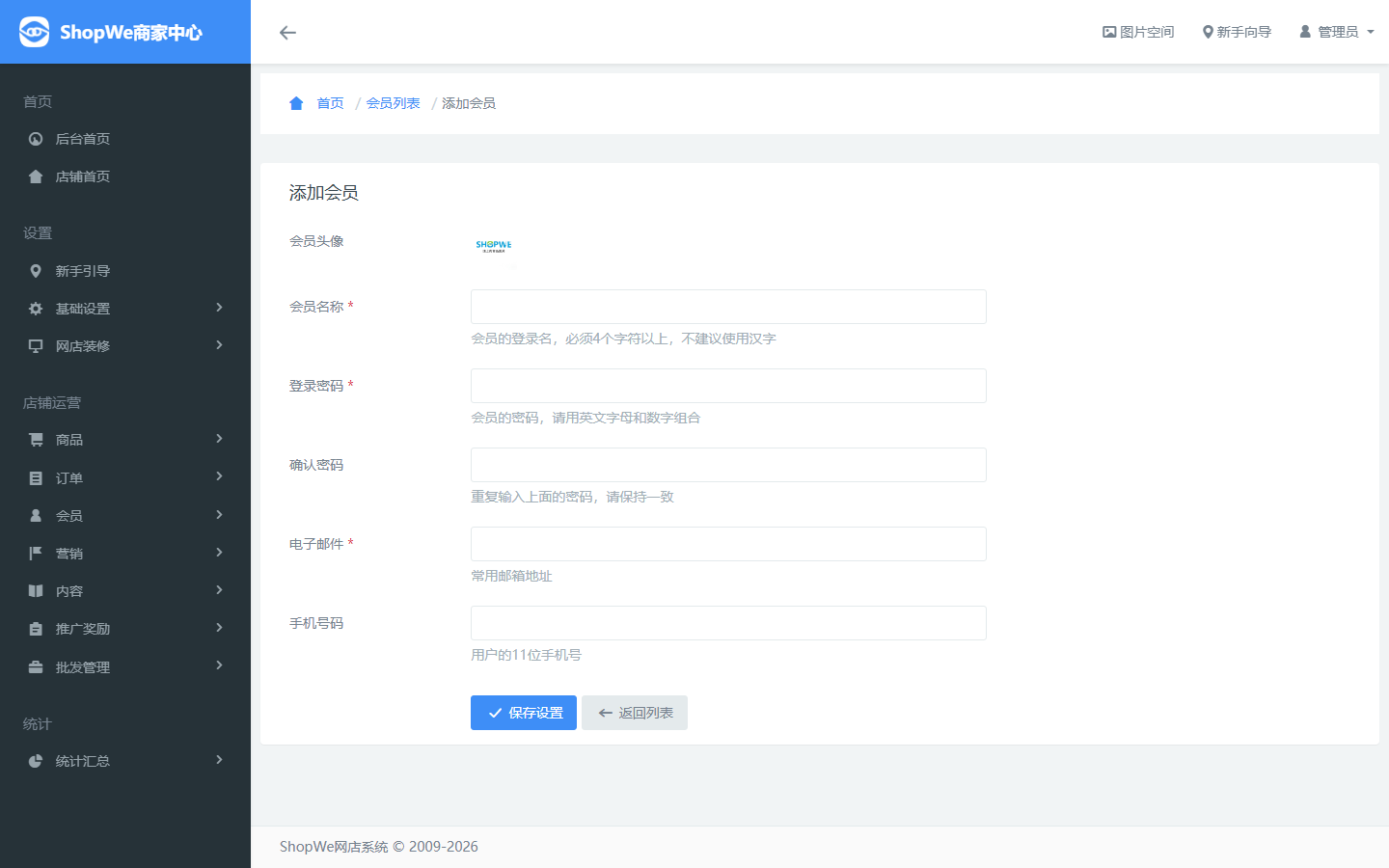This screenshot has height=868, width=1389.
Task: Click the 基础设置 gear icon
Action: [36, 309]
